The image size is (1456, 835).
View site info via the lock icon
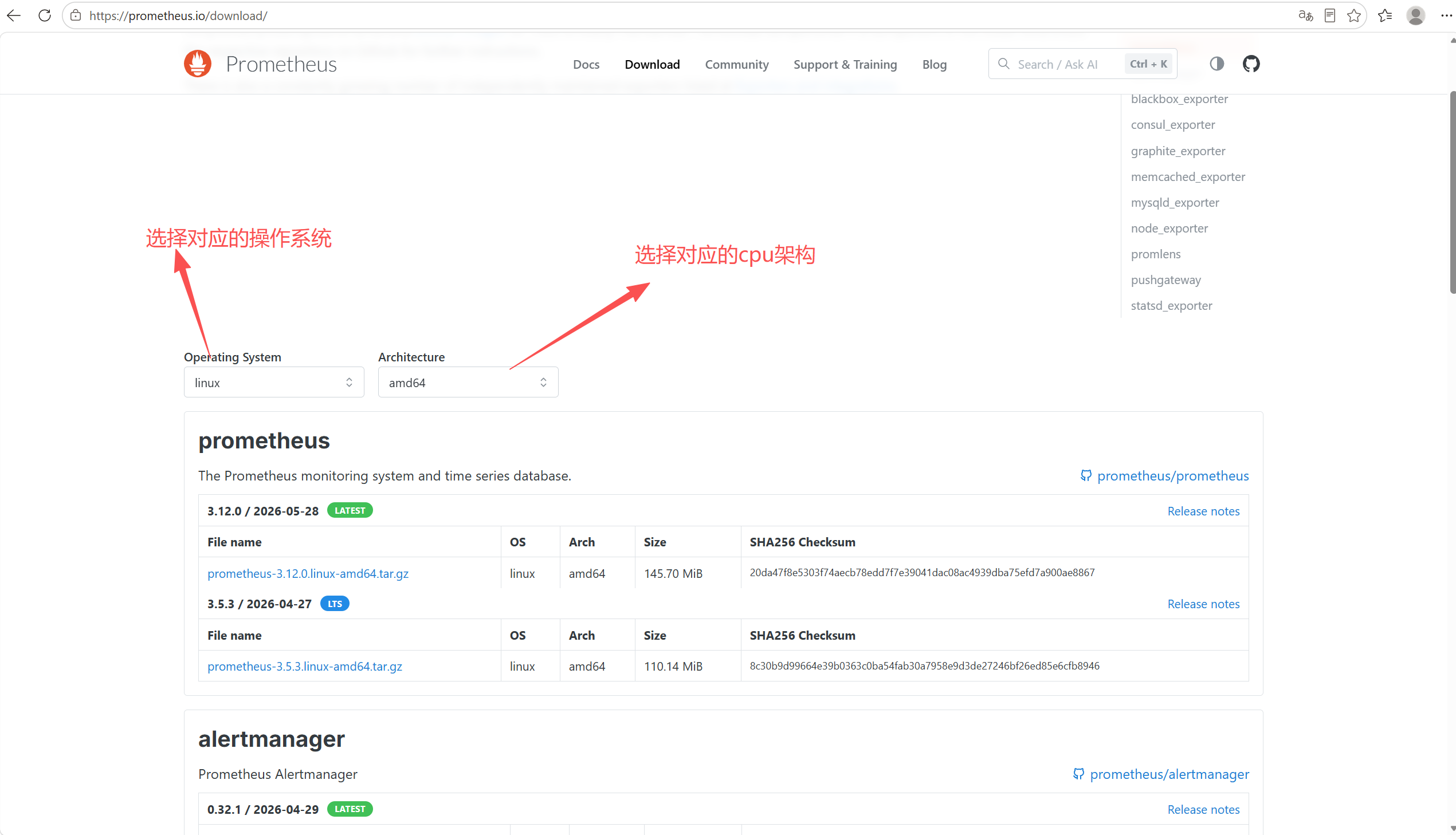point(76,15)
